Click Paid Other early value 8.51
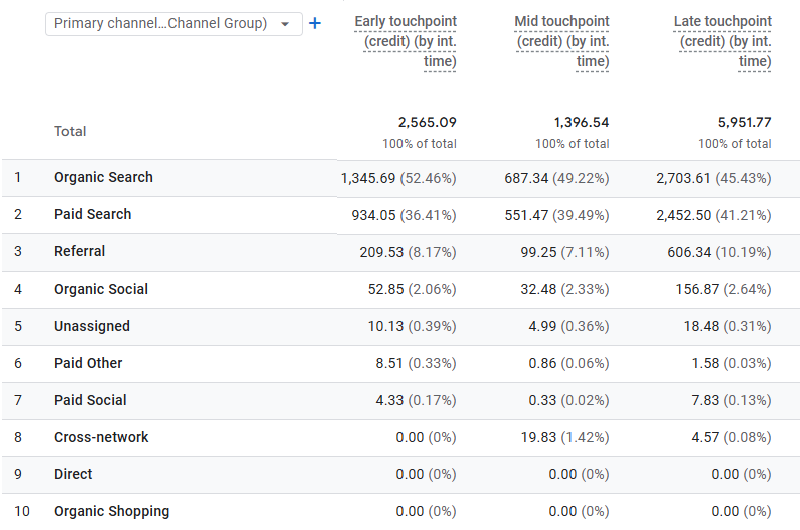This screenshot has height=530, width=800. tap(389, 363)
